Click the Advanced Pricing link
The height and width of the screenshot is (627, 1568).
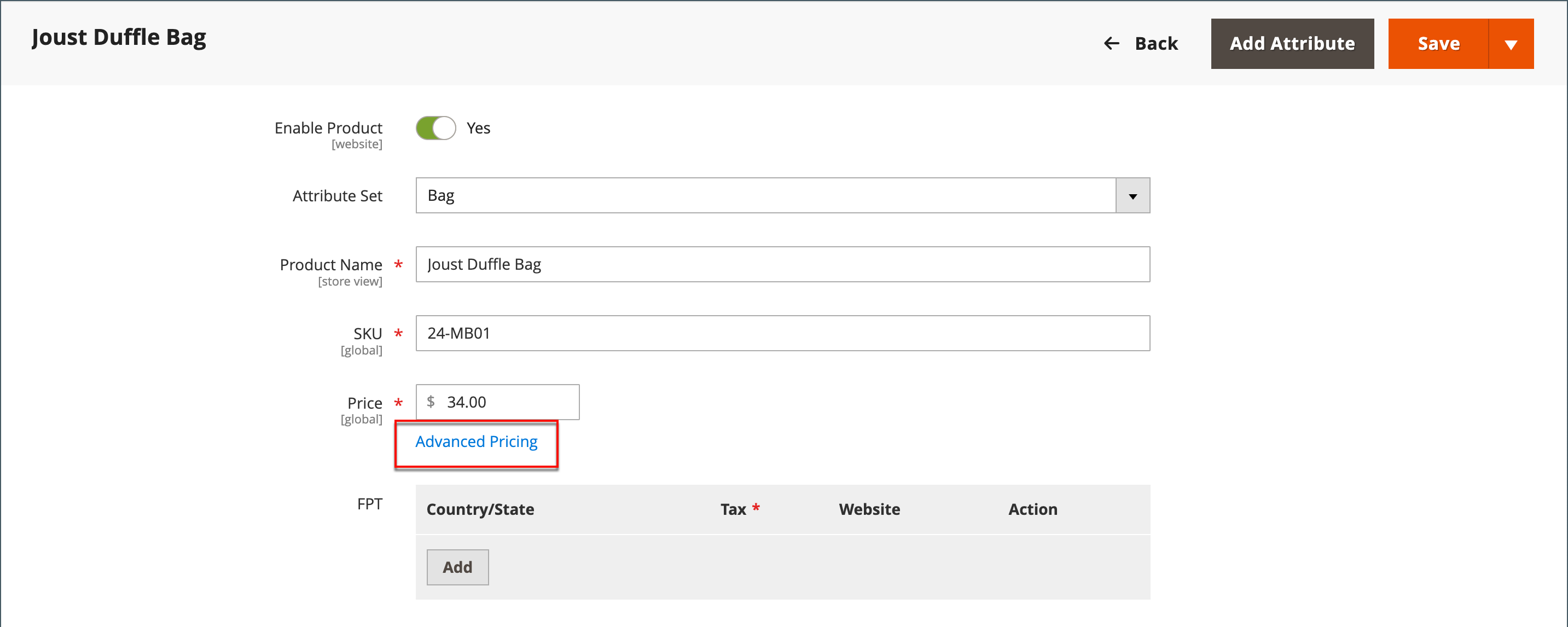(477, 440)
